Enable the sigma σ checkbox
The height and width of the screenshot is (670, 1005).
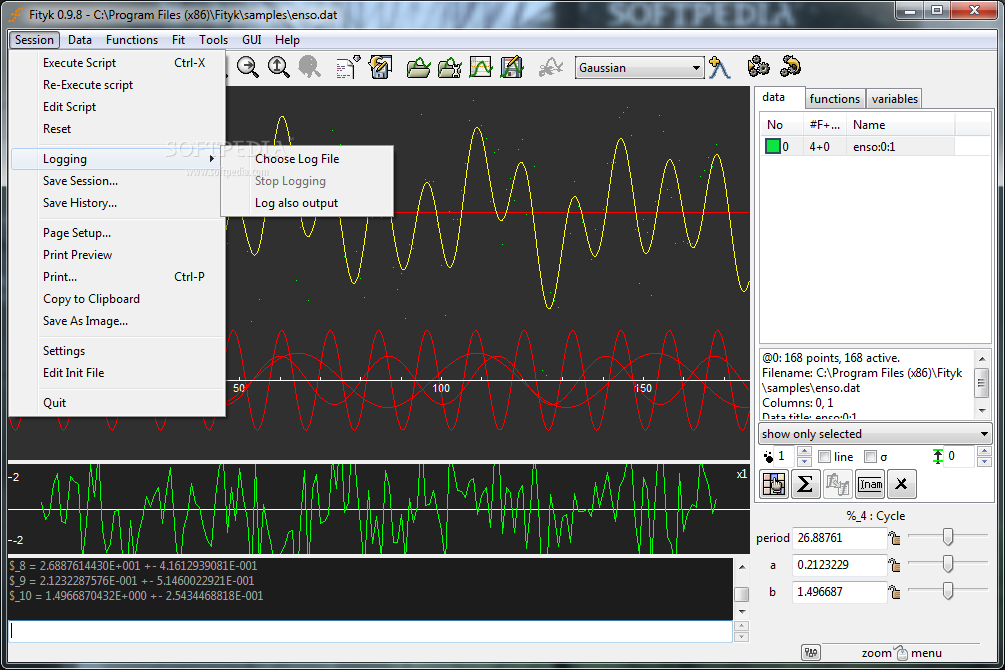870,456
